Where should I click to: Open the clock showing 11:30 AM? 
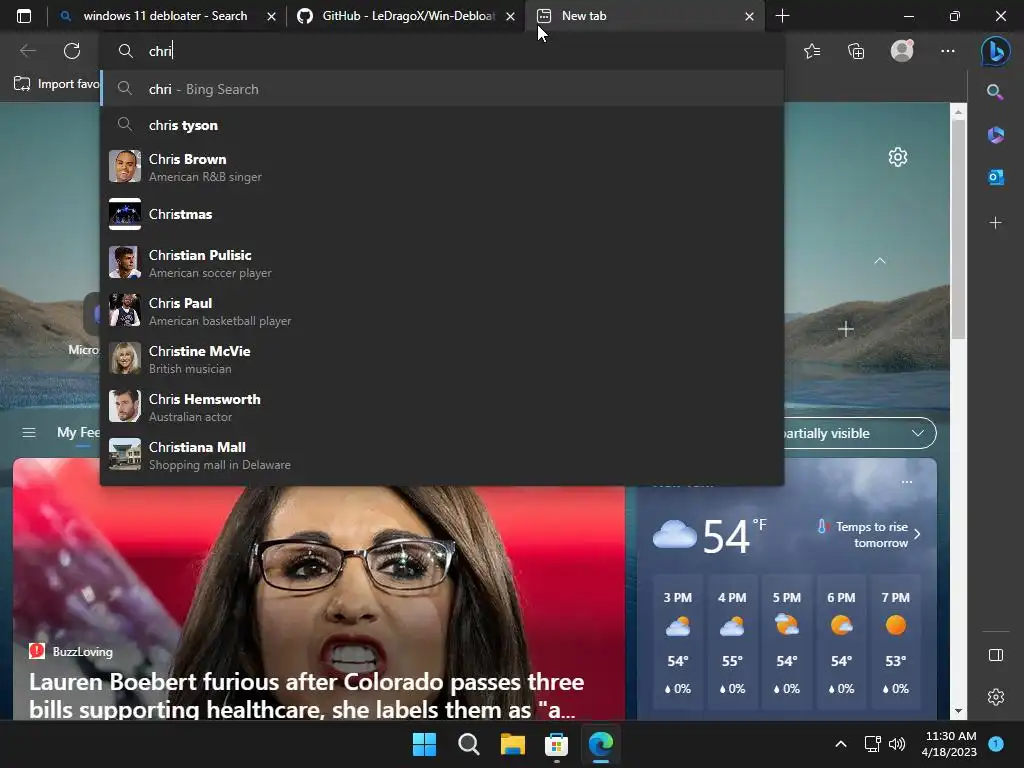(949, 744)
